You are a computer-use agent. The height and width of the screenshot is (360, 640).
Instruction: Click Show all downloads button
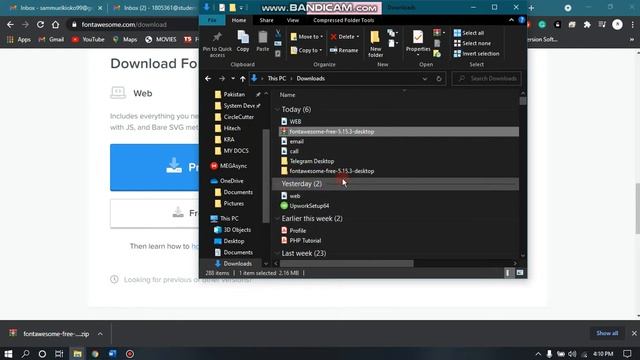pyautogui.click(x=607, y=333)
